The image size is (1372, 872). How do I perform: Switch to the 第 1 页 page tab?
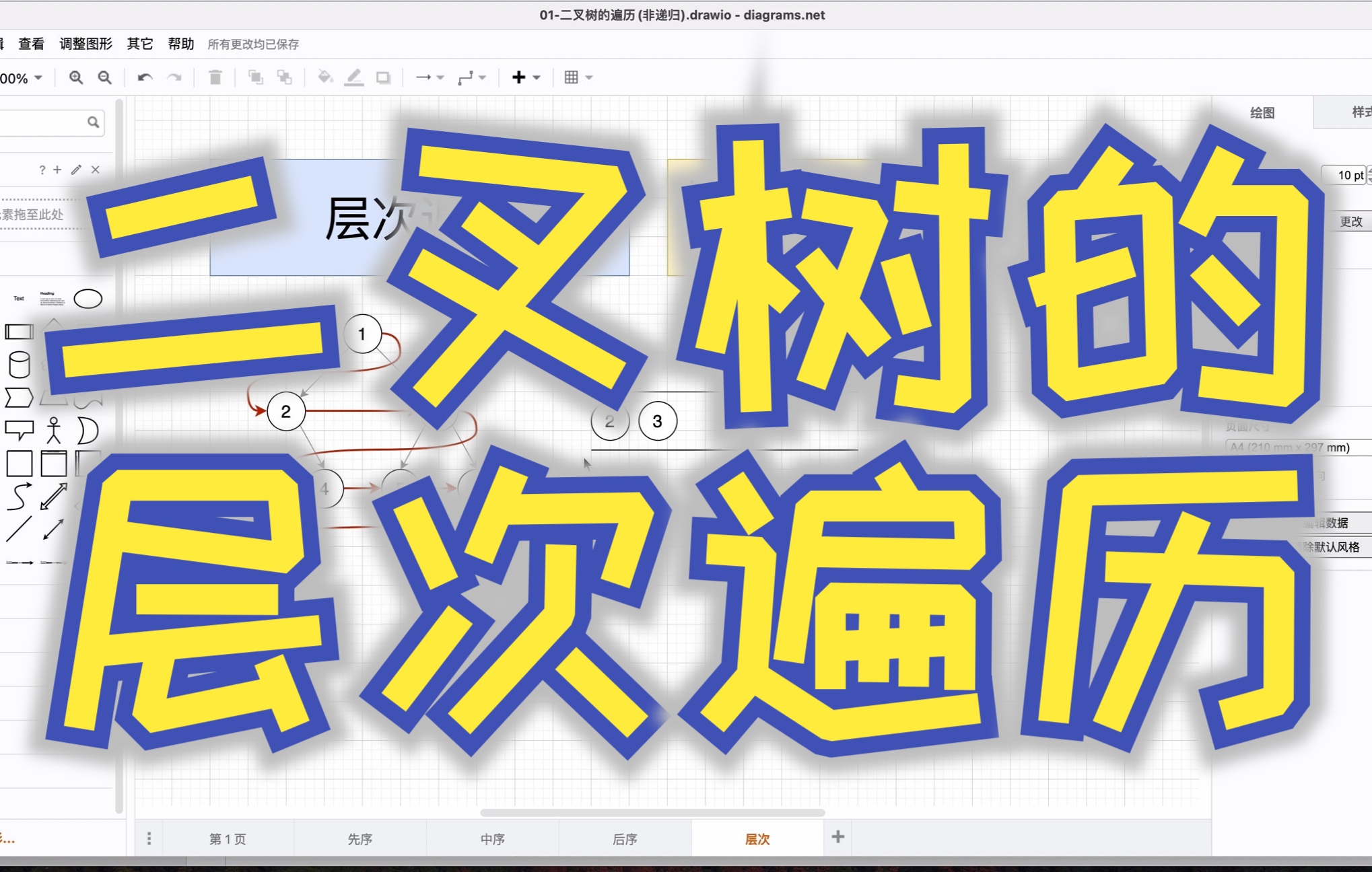tap(228, 839)
